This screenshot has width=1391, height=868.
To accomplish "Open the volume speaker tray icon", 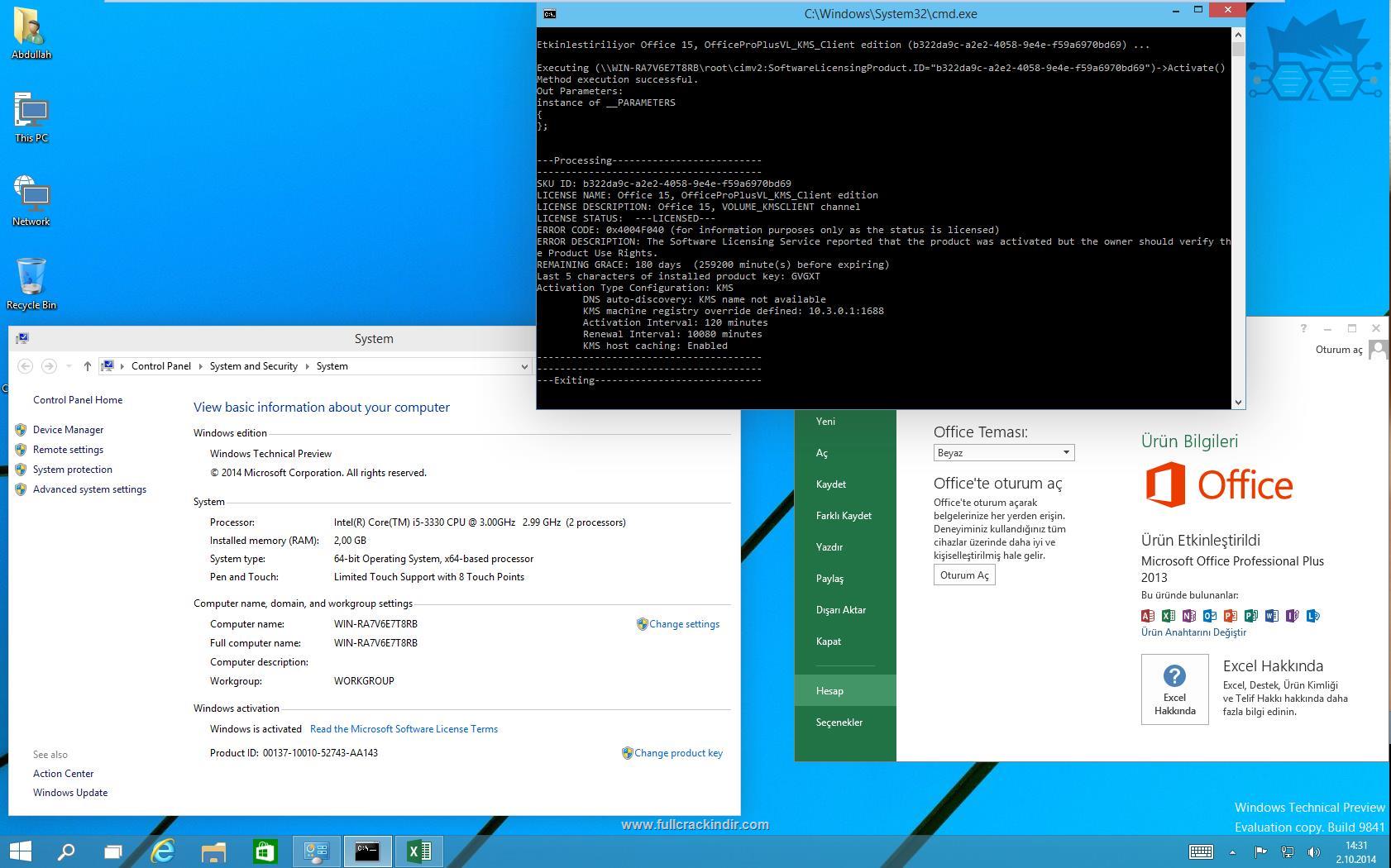I will point(1313,852).
